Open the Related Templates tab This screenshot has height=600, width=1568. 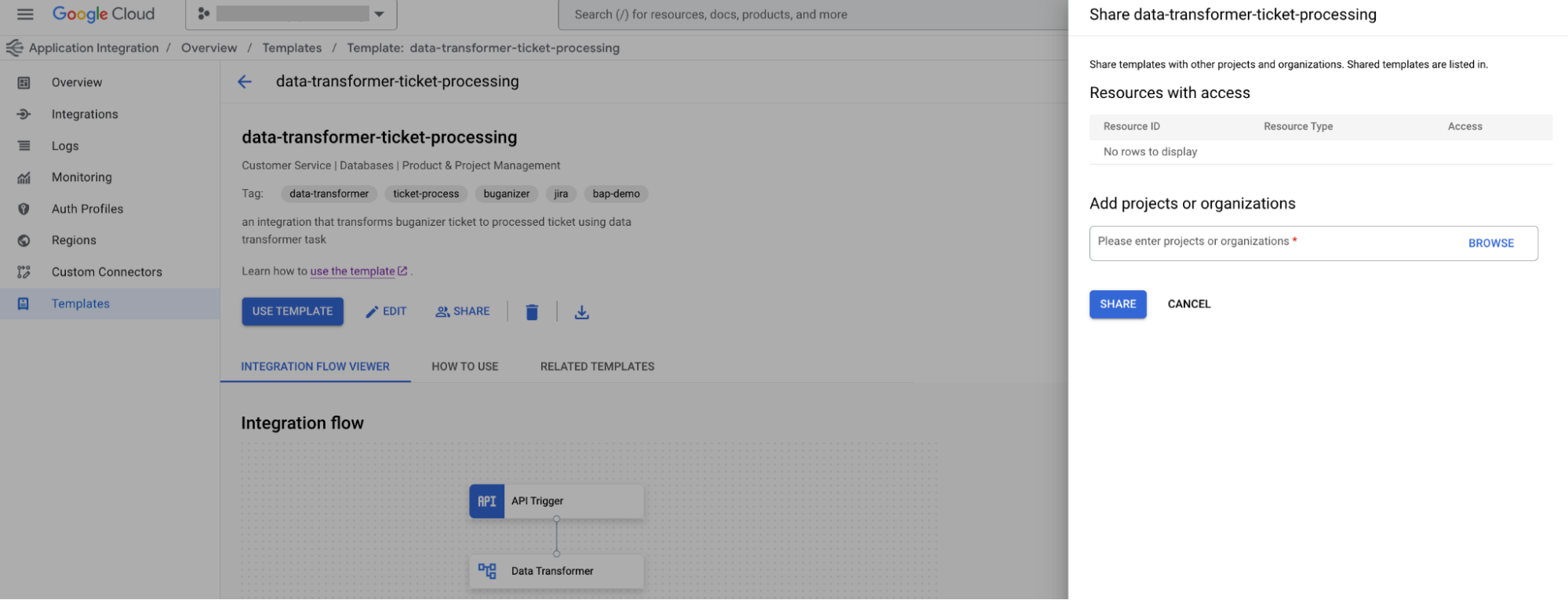(597, 366)
